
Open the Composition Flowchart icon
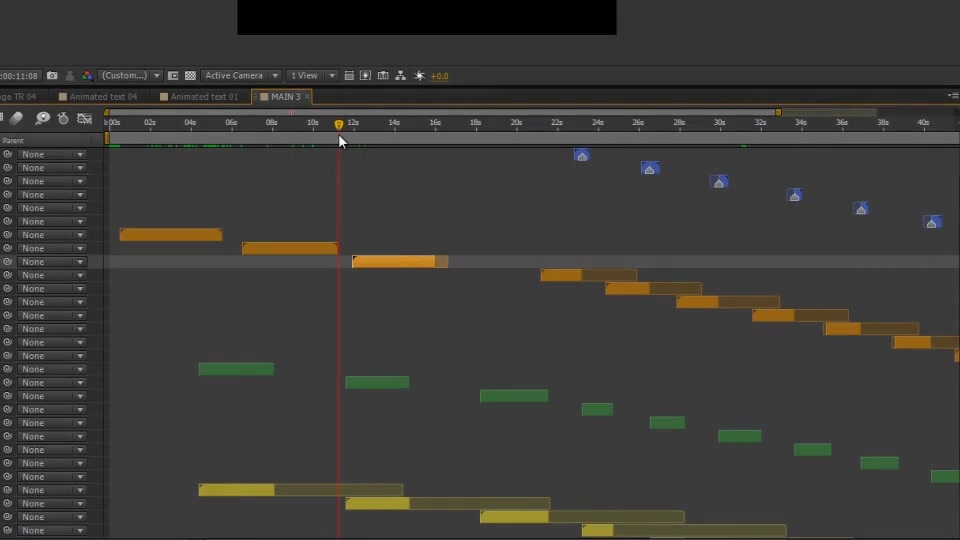click(x=400, y=75)
